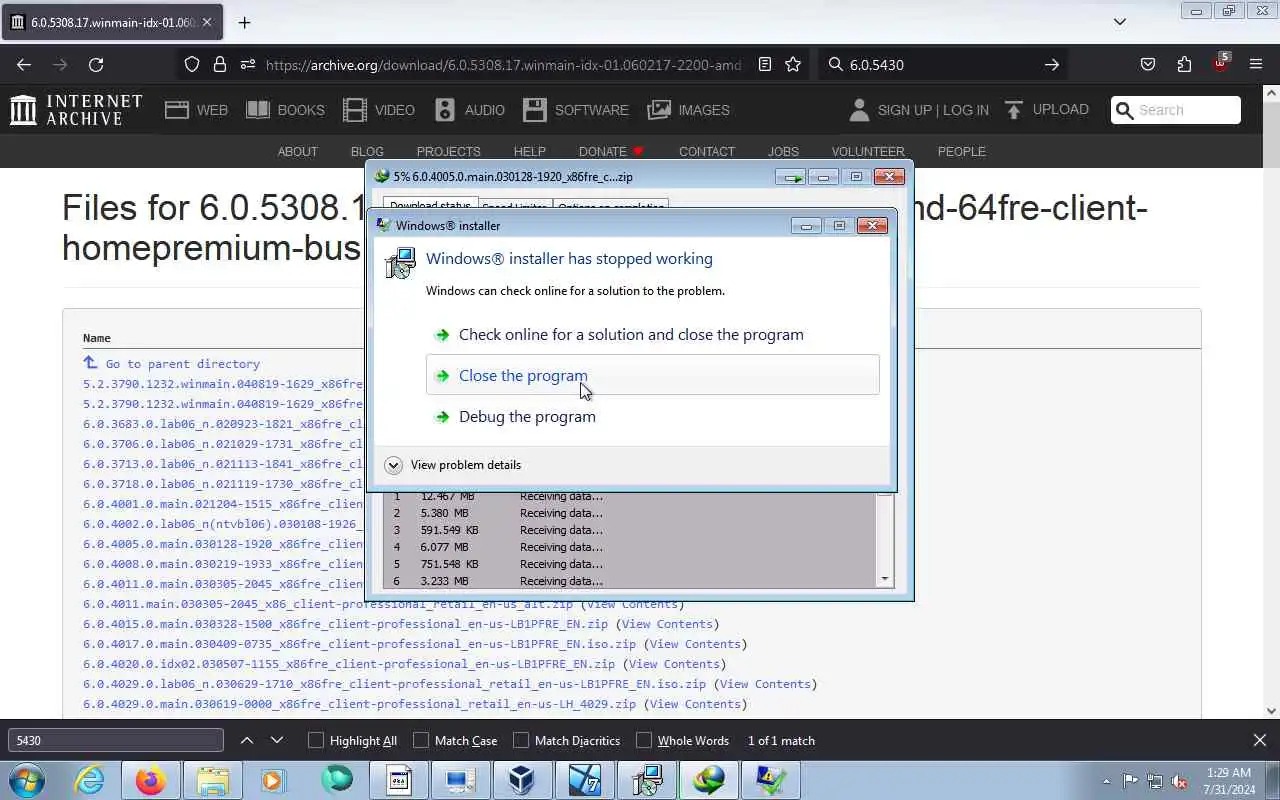1280x800 pixels.
Task: Open the tracking protection shield icon
Action: (192, 64)
